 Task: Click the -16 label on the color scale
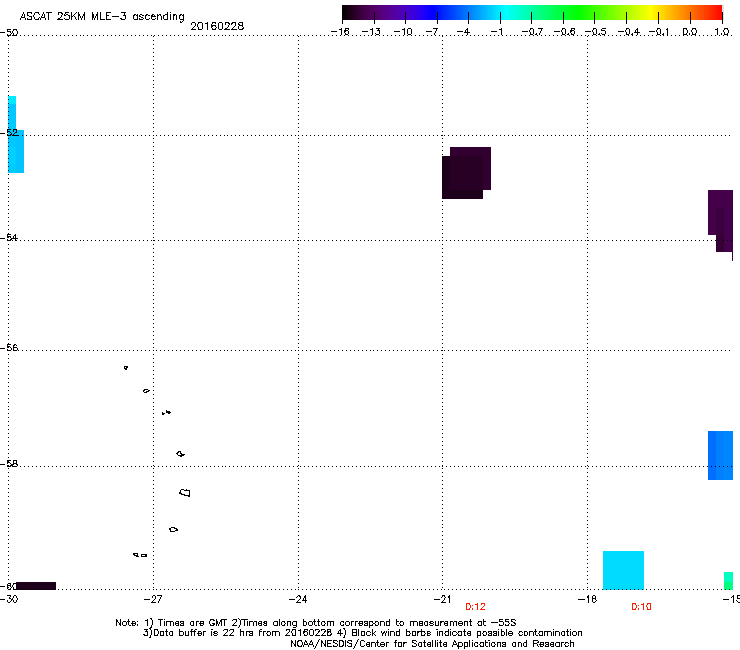(x=340, y=32)
